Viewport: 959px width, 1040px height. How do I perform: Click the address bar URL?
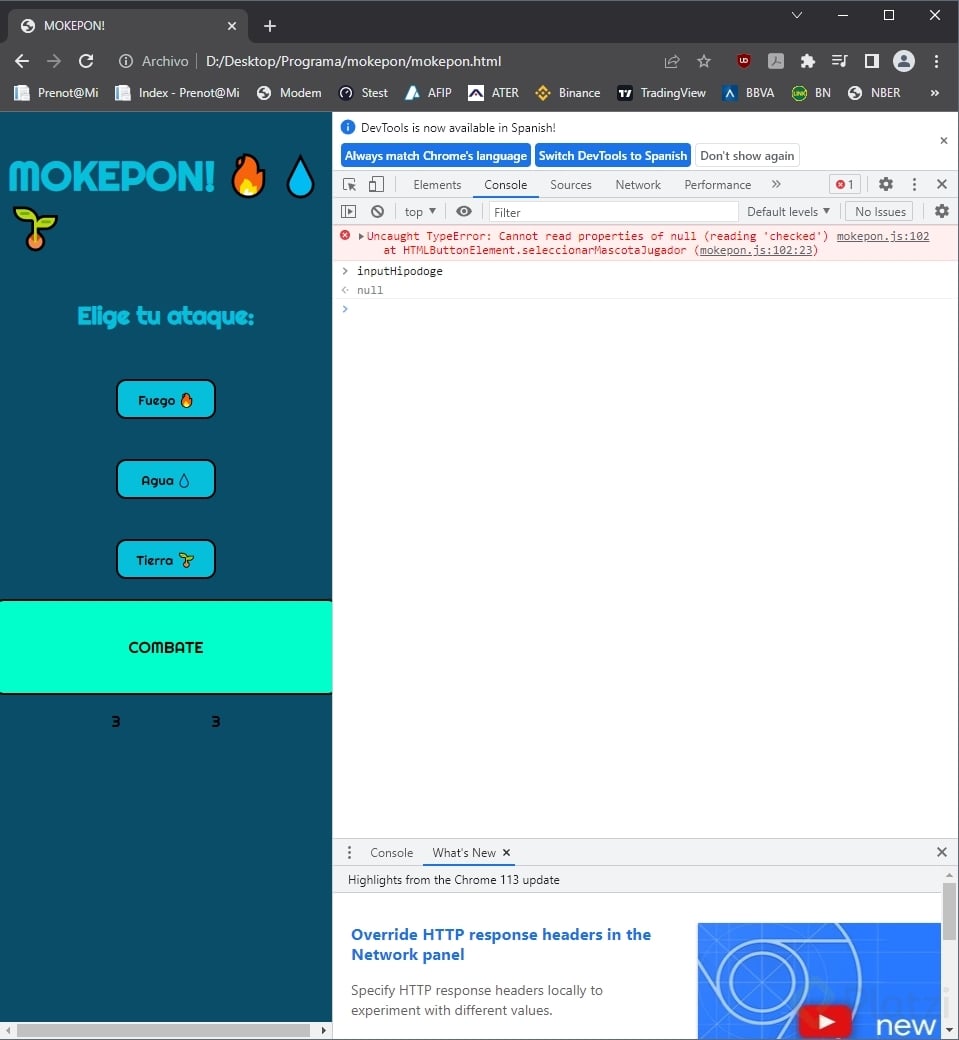[x=353, y=61]
